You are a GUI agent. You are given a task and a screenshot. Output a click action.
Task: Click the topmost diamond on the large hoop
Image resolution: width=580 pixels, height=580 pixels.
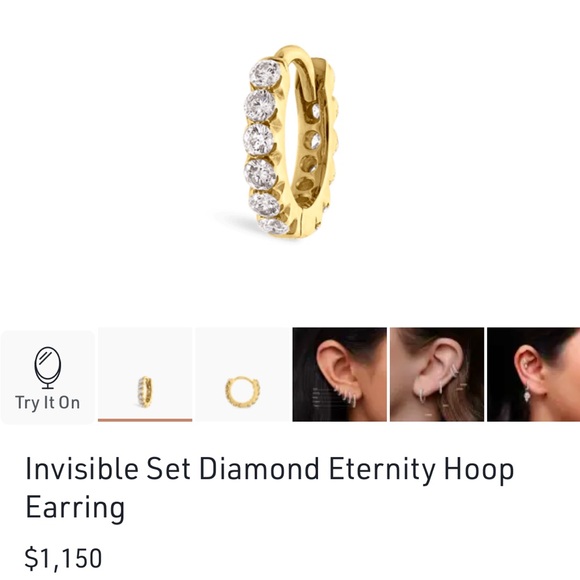click(266, 74)
